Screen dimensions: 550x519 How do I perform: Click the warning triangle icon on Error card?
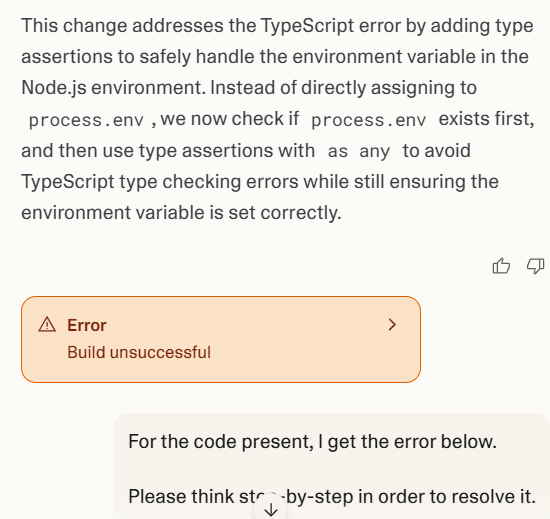(47, 325)
